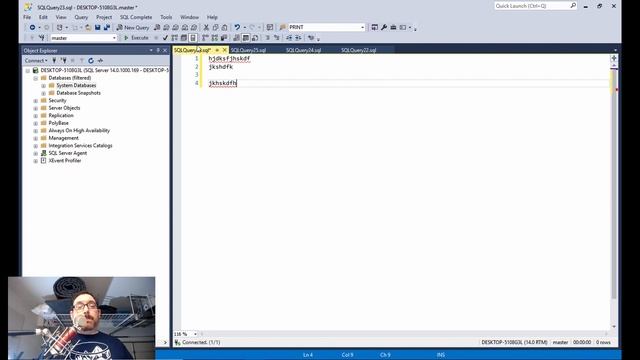640x360 pixels.
Task: Open the Query menu
Action: pos(81,17)
